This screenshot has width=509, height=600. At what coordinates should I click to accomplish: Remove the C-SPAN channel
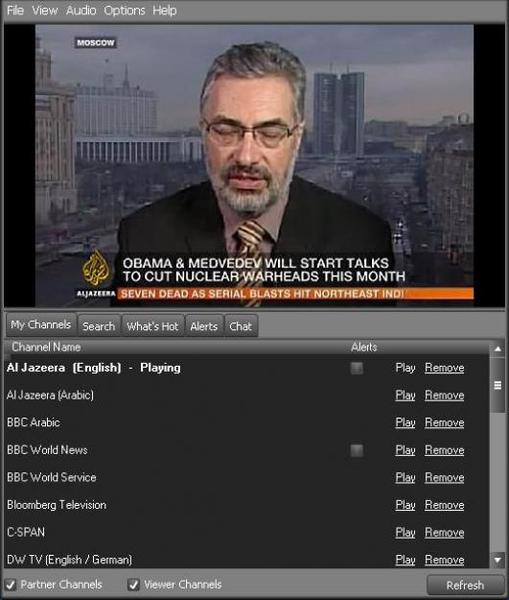444,533
